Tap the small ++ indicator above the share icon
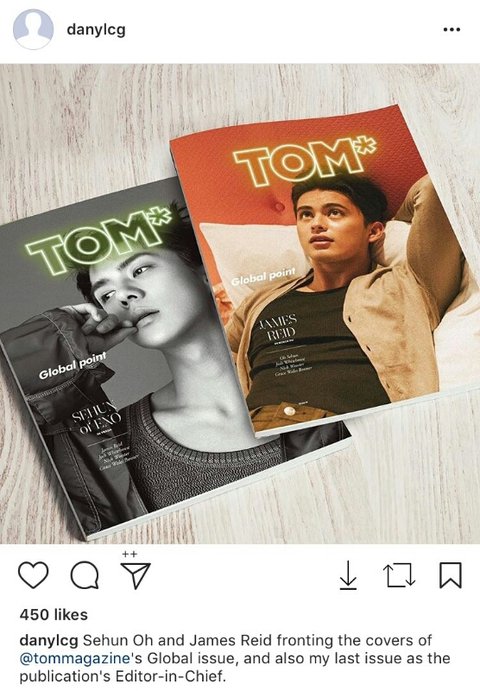Screen dimensions: 480x691 130,554
